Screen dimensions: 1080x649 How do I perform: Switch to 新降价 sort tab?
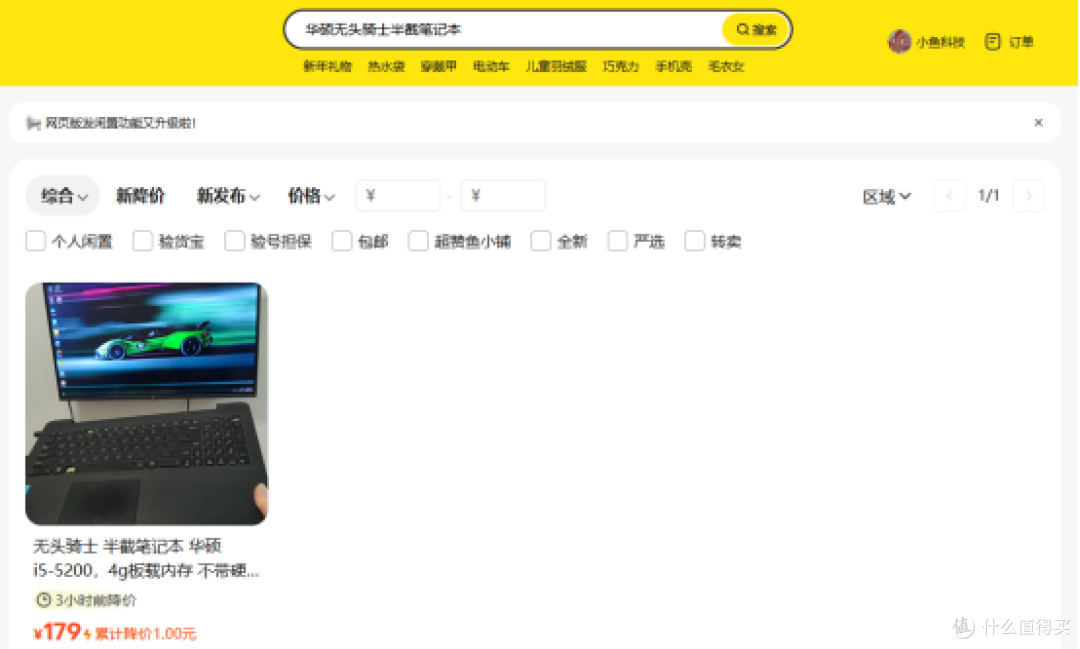coord(141,196)
